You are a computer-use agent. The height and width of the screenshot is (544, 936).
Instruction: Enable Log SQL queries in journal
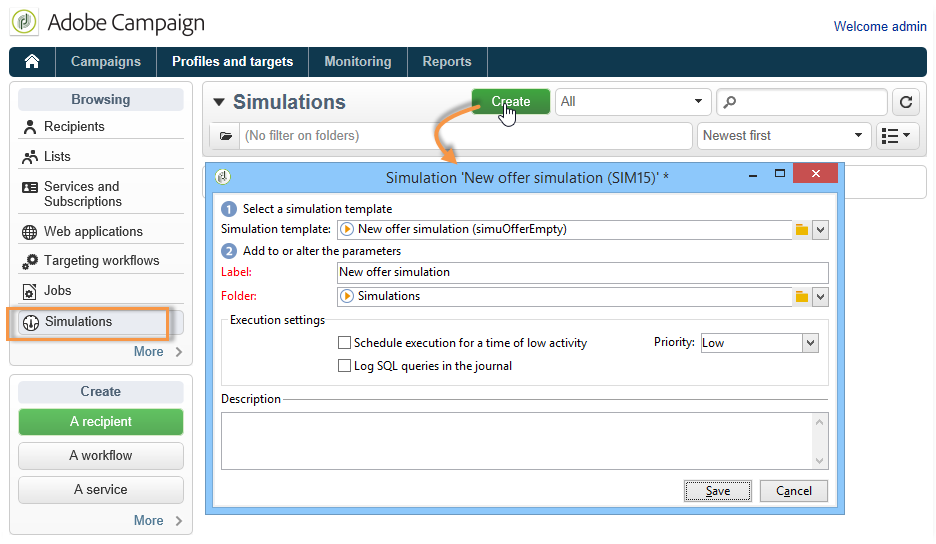(x=344, y=365)
